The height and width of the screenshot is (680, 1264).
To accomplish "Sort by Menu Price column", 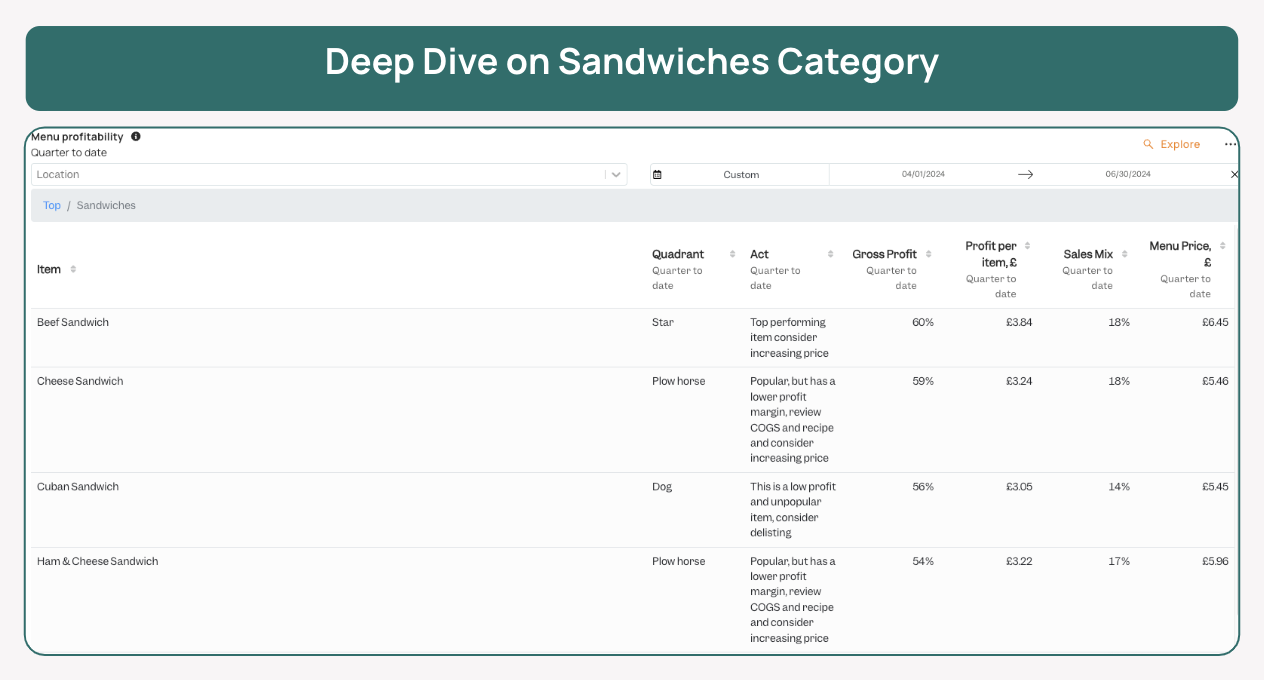I will tap(1222, 246).
